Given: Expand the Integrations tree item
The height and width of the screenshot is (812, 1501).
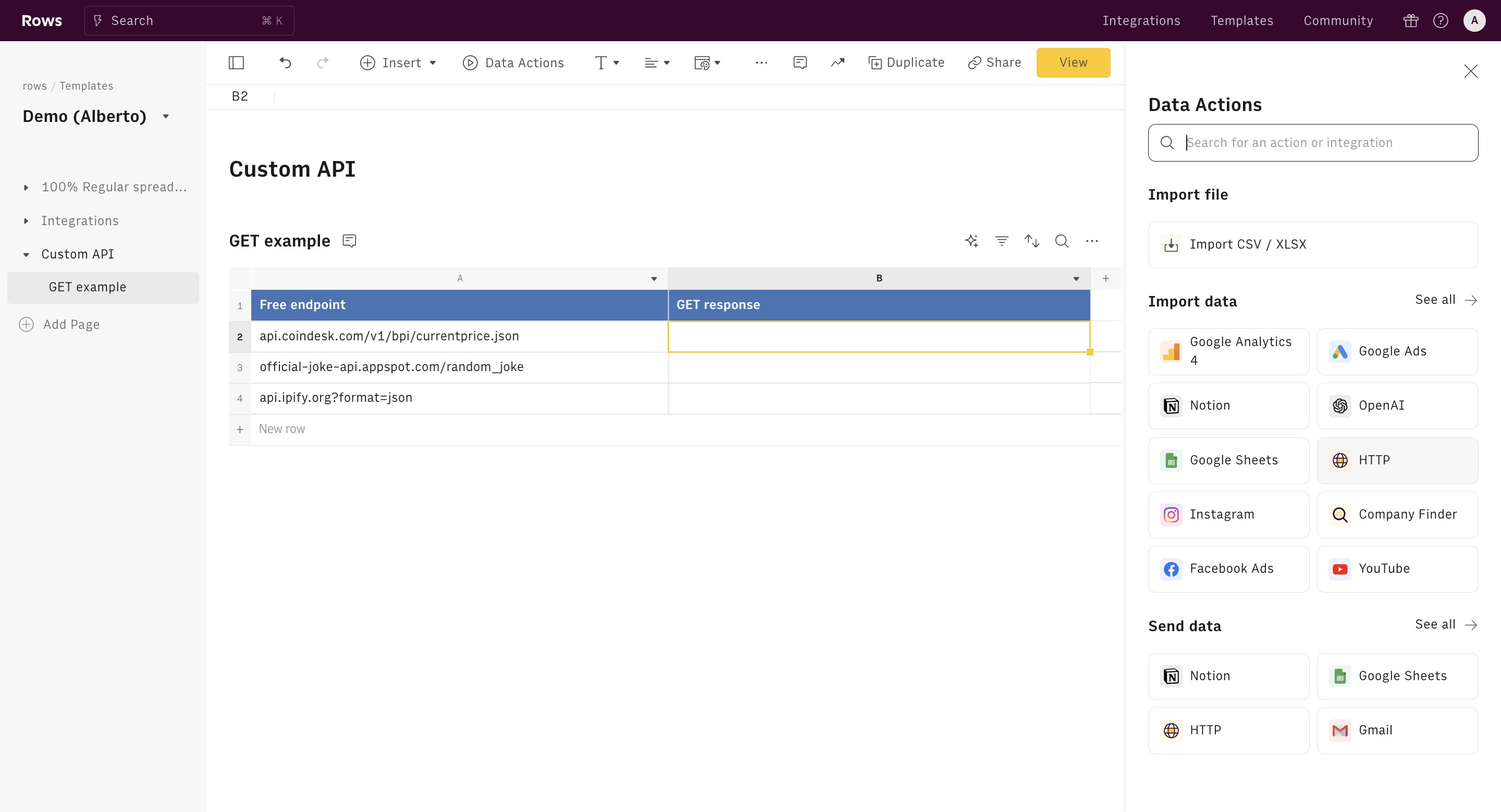Looking at the screenshot, I should click(26, 221).
